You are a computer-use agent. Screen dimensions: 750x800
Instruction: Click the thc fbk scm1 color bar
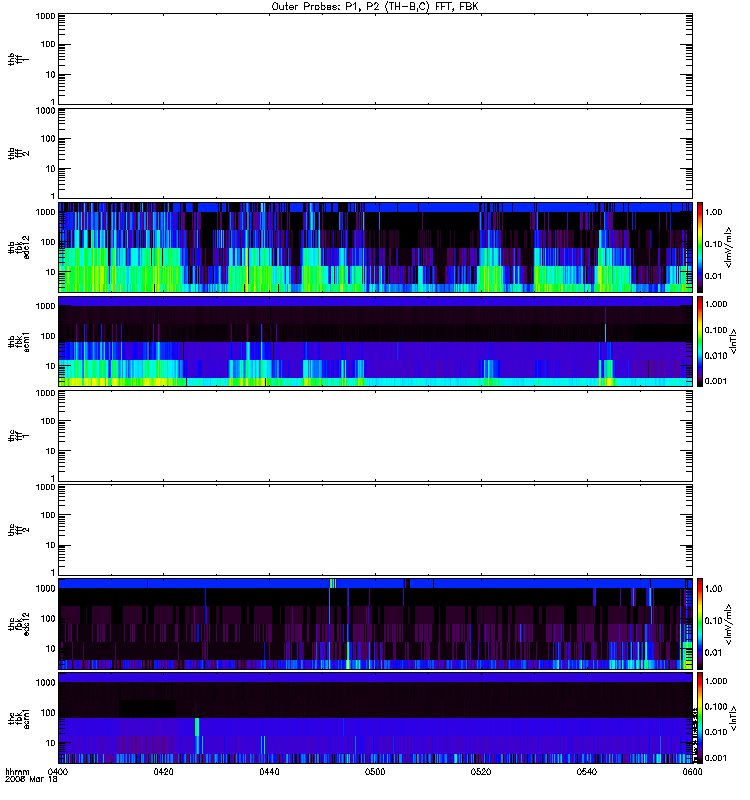coord(700,718)
